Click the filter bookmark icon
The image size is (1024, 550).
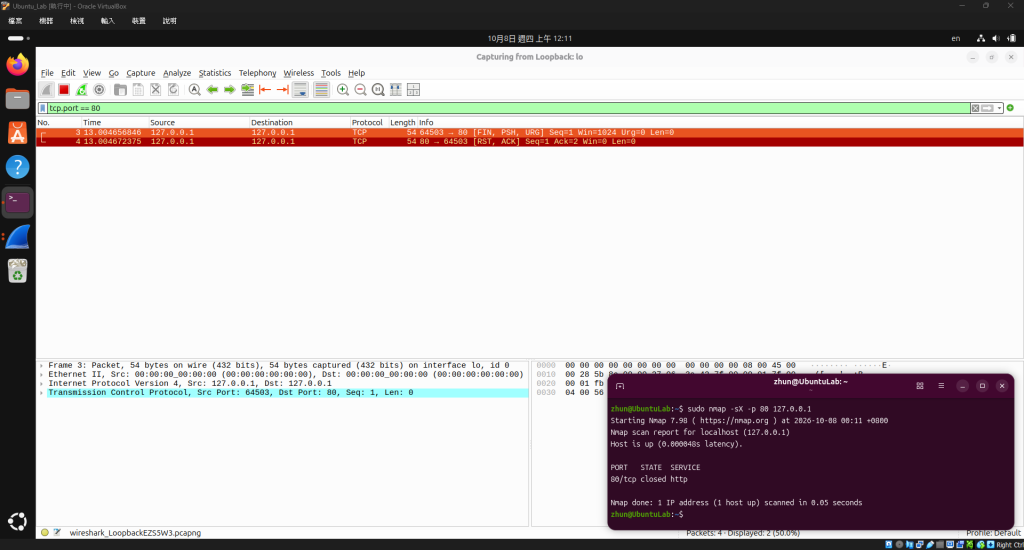pyautogui.click(x=42, y=108)
